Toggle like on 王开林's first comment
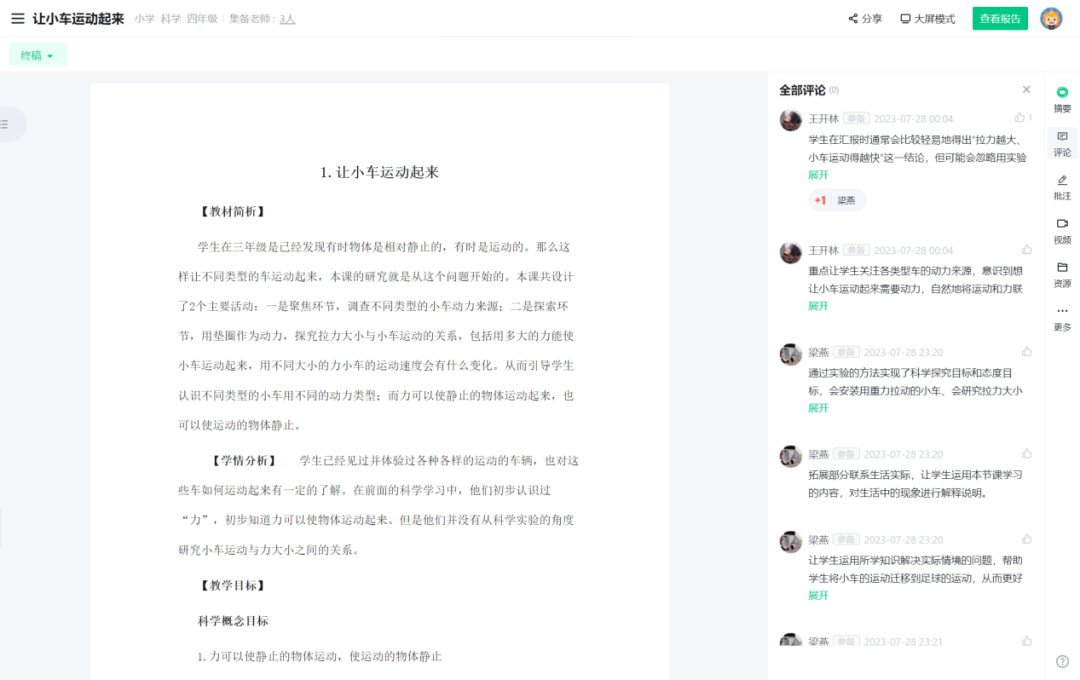This screenshot has height=680, width=1080. pos(1021,118)
